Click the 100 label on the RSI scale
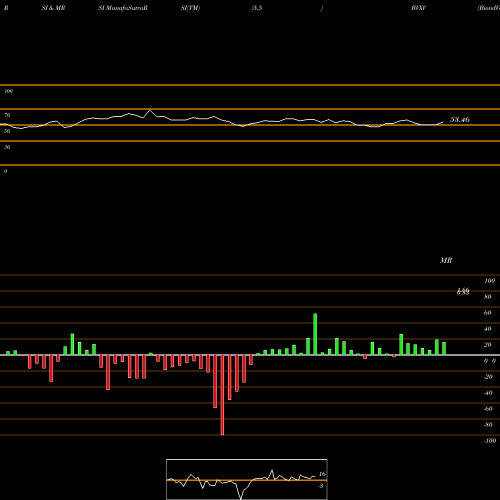Image resolution: width=500 pixels, height=500 pixels. pos(8,91)
